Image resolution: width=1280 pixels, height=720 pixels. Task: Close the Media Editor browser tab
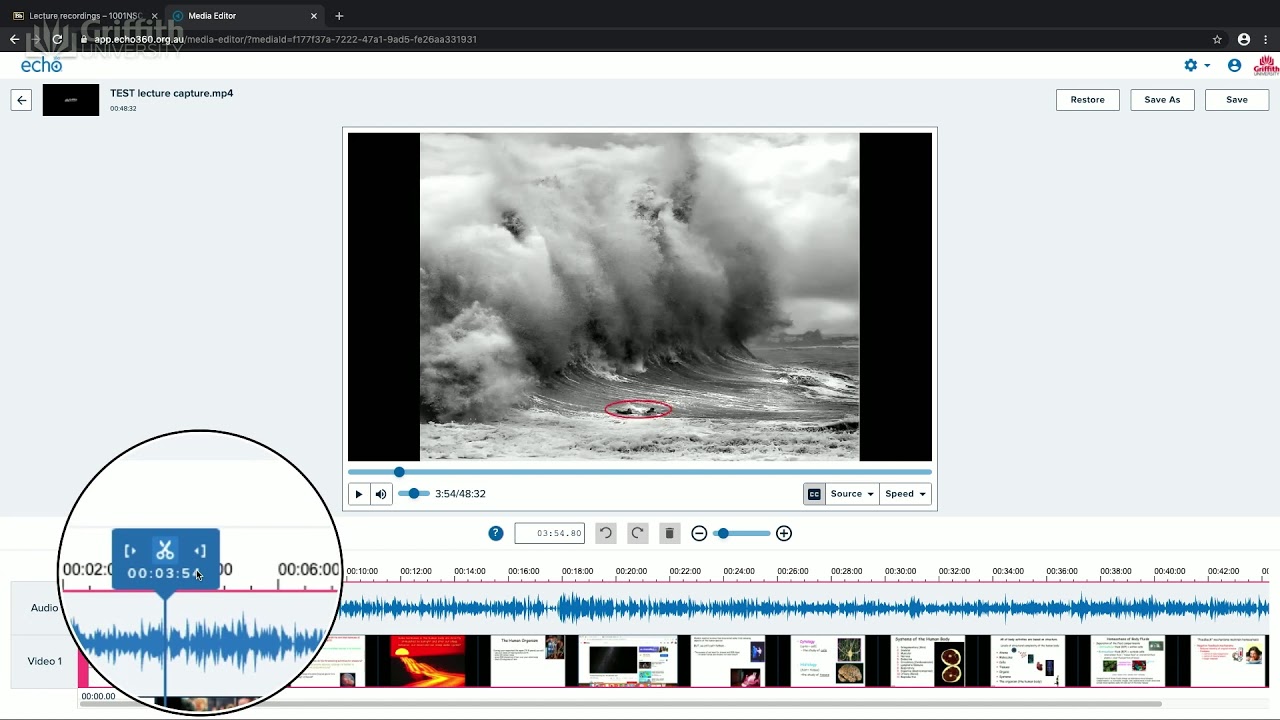pos(314,16)
